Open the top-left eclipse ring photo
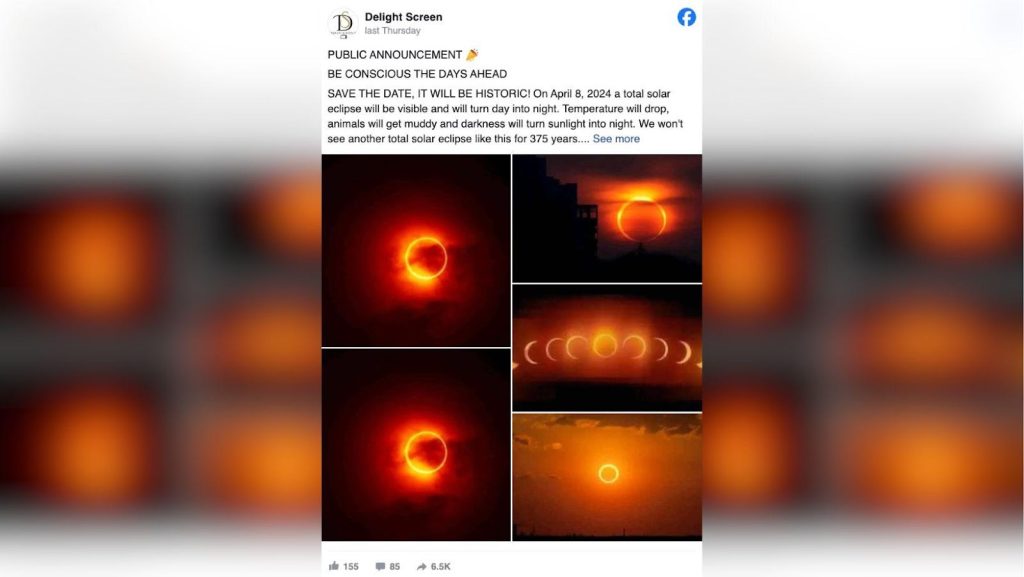1024x577 pixels. 416,251
